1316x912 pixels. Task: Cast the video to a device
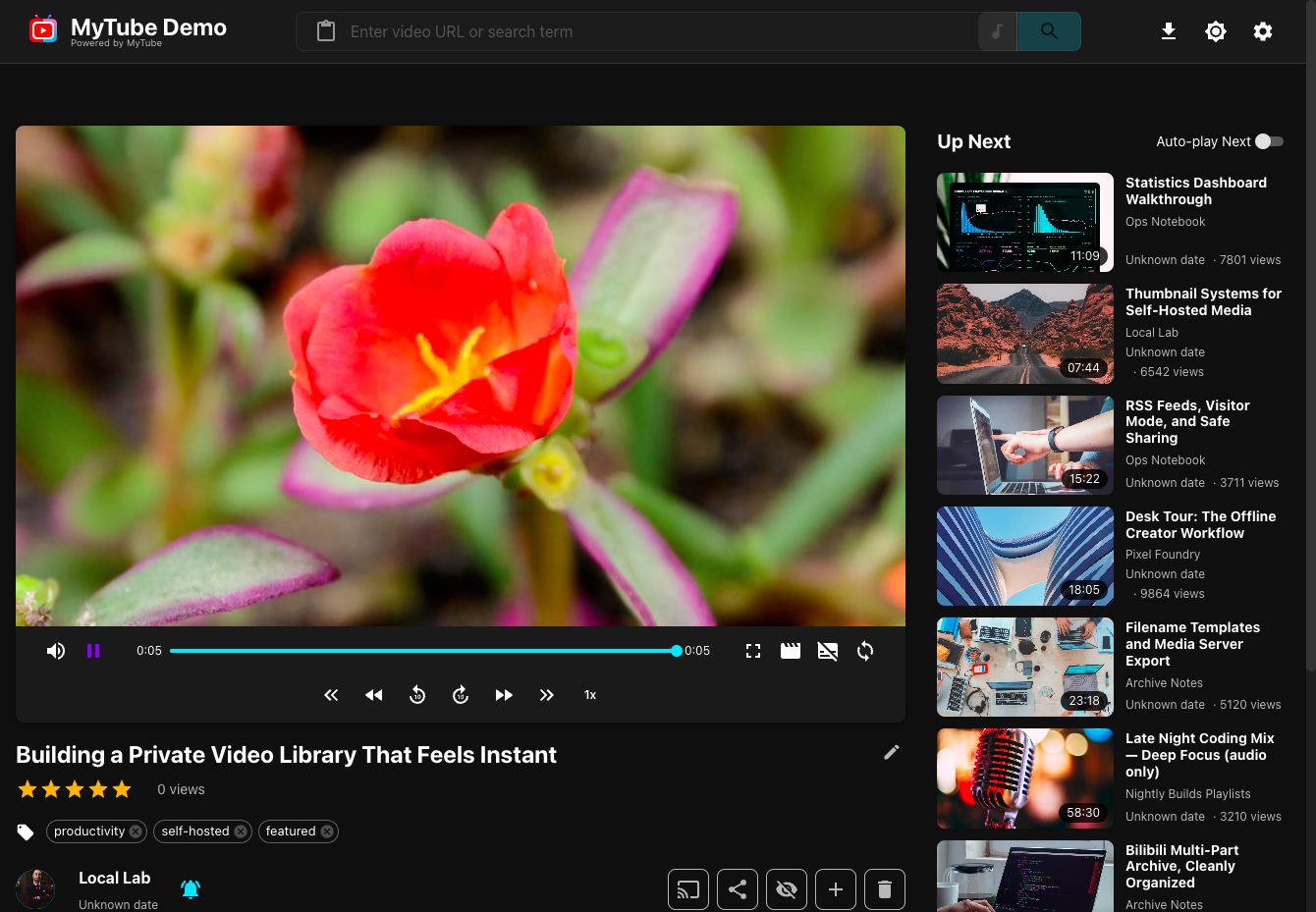688,889
